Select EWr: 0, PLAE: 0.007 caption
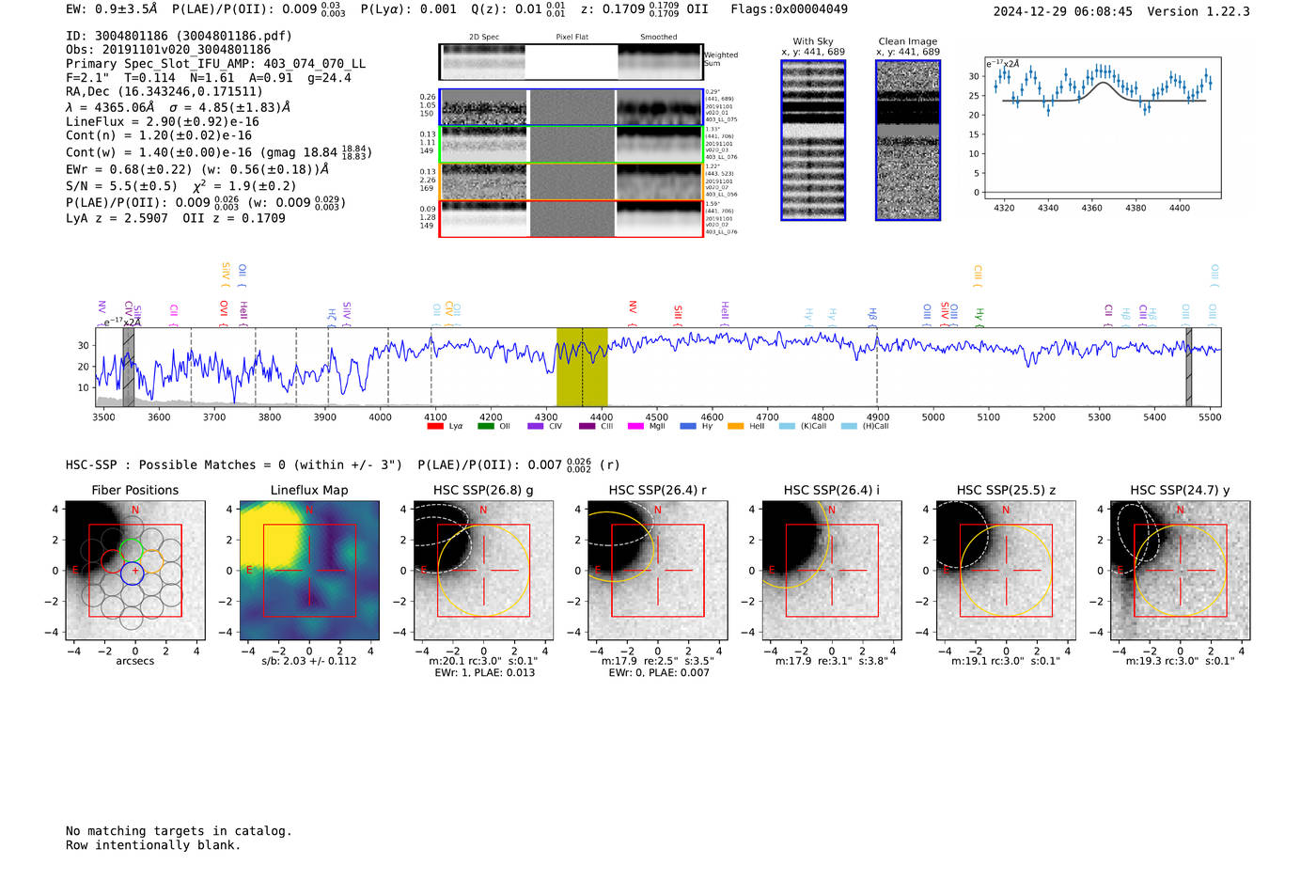The height and width of the screenshot is (896, 1316). (658, 672)
